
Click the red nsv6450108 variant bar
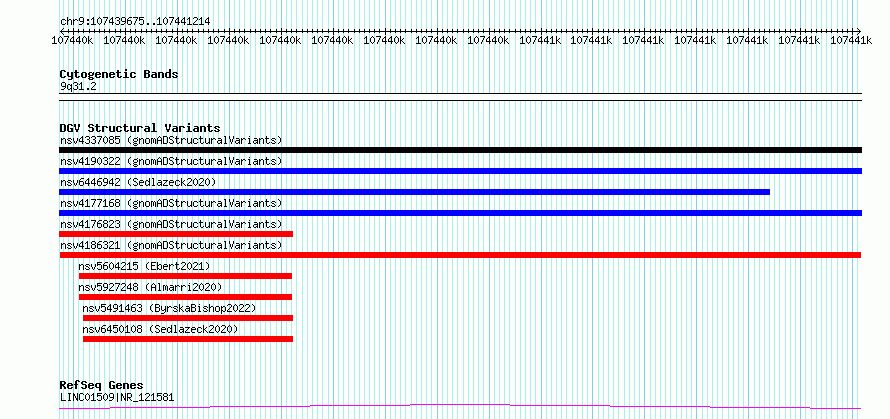[188, 339]
